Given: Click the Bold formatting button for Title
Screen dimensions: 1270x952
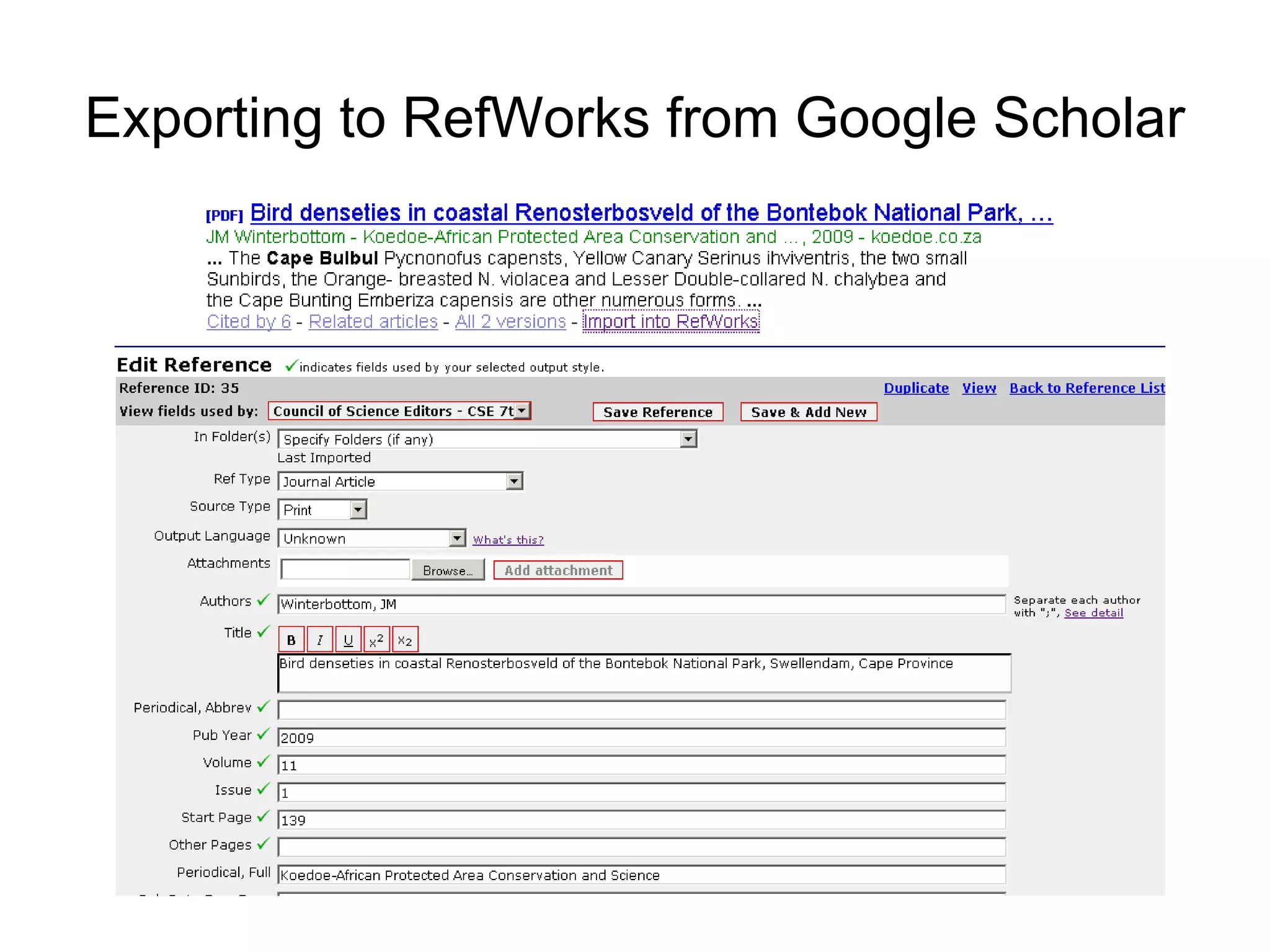Looking at the screenshot, I should (x=291, y=640).
